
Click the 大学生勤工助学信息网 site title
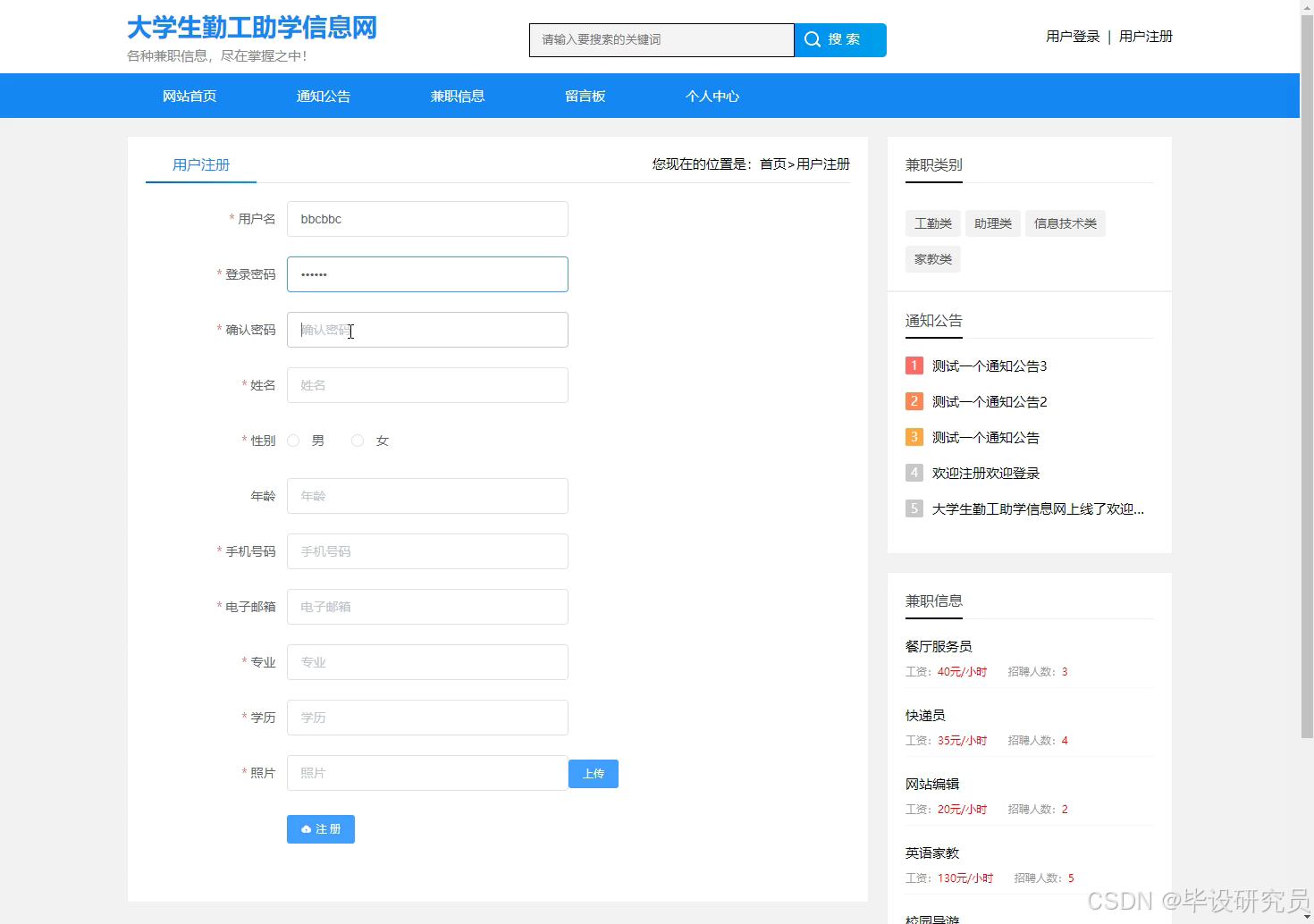tap(252, 28)
